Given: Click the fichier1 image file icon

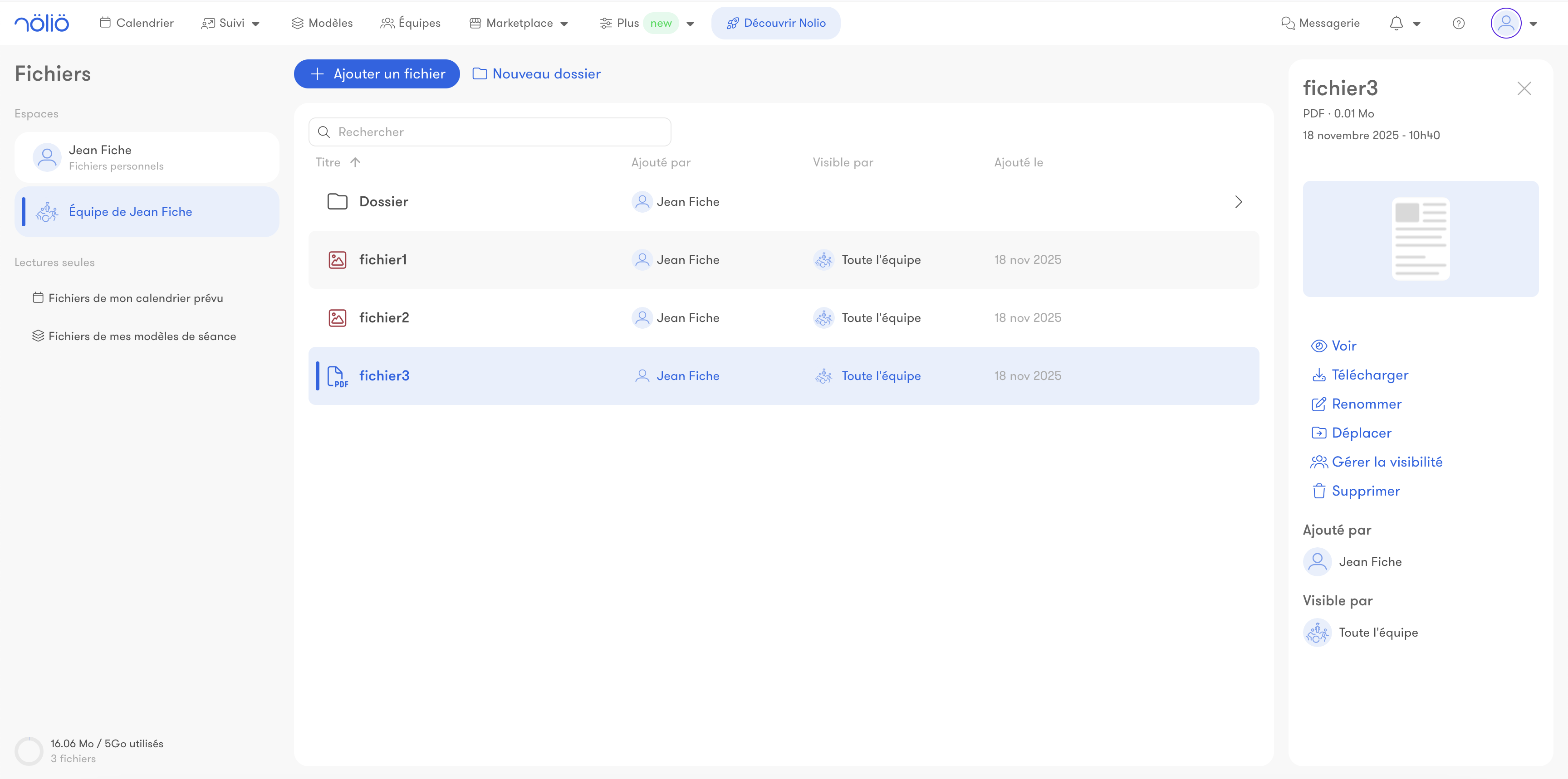Looking at the screenshot, I should (337, 260).
